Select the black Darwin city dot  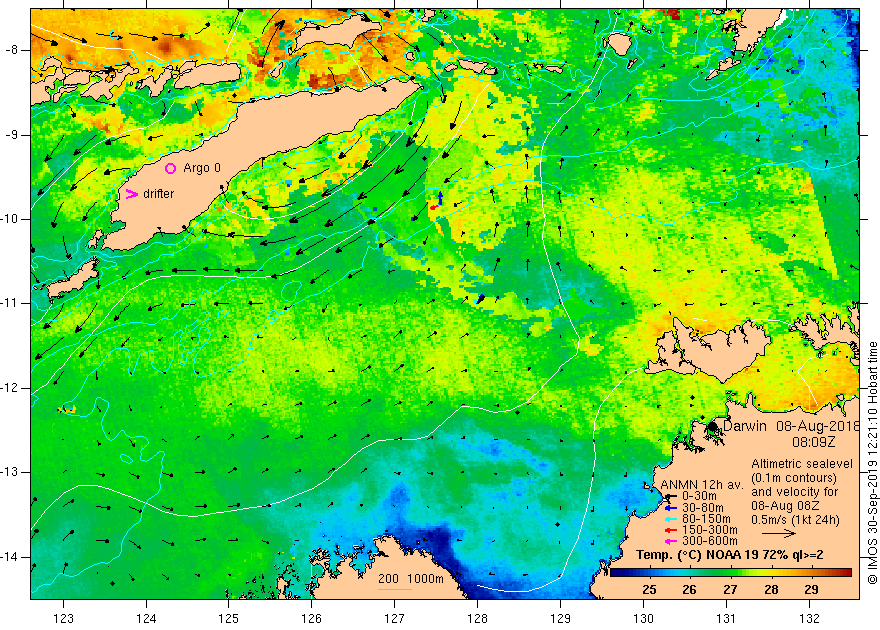pyautogui.click(x=712, y=426)
